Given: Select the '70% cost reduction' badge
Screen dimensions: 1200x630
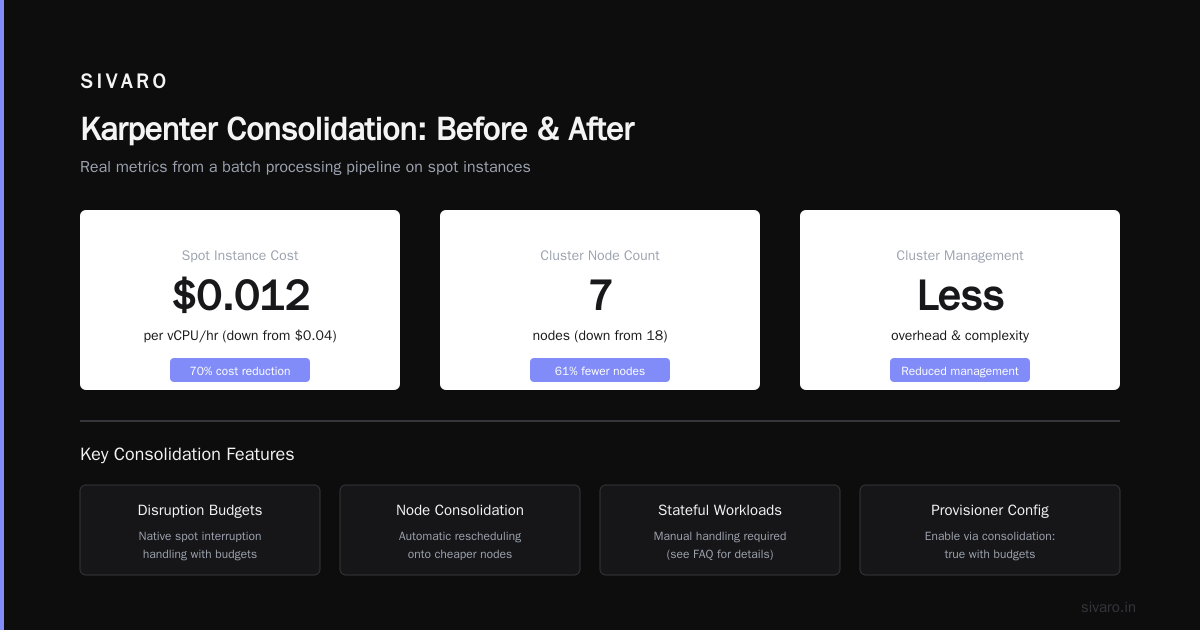Looking at the screenshot, I should (x=240, y=370).
